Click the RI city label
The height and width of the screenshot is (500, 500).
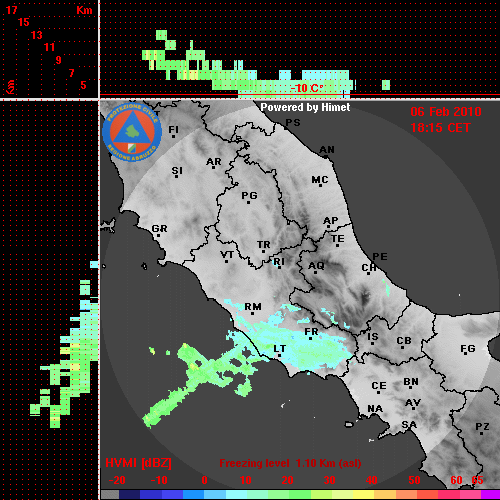coord(279,262)
